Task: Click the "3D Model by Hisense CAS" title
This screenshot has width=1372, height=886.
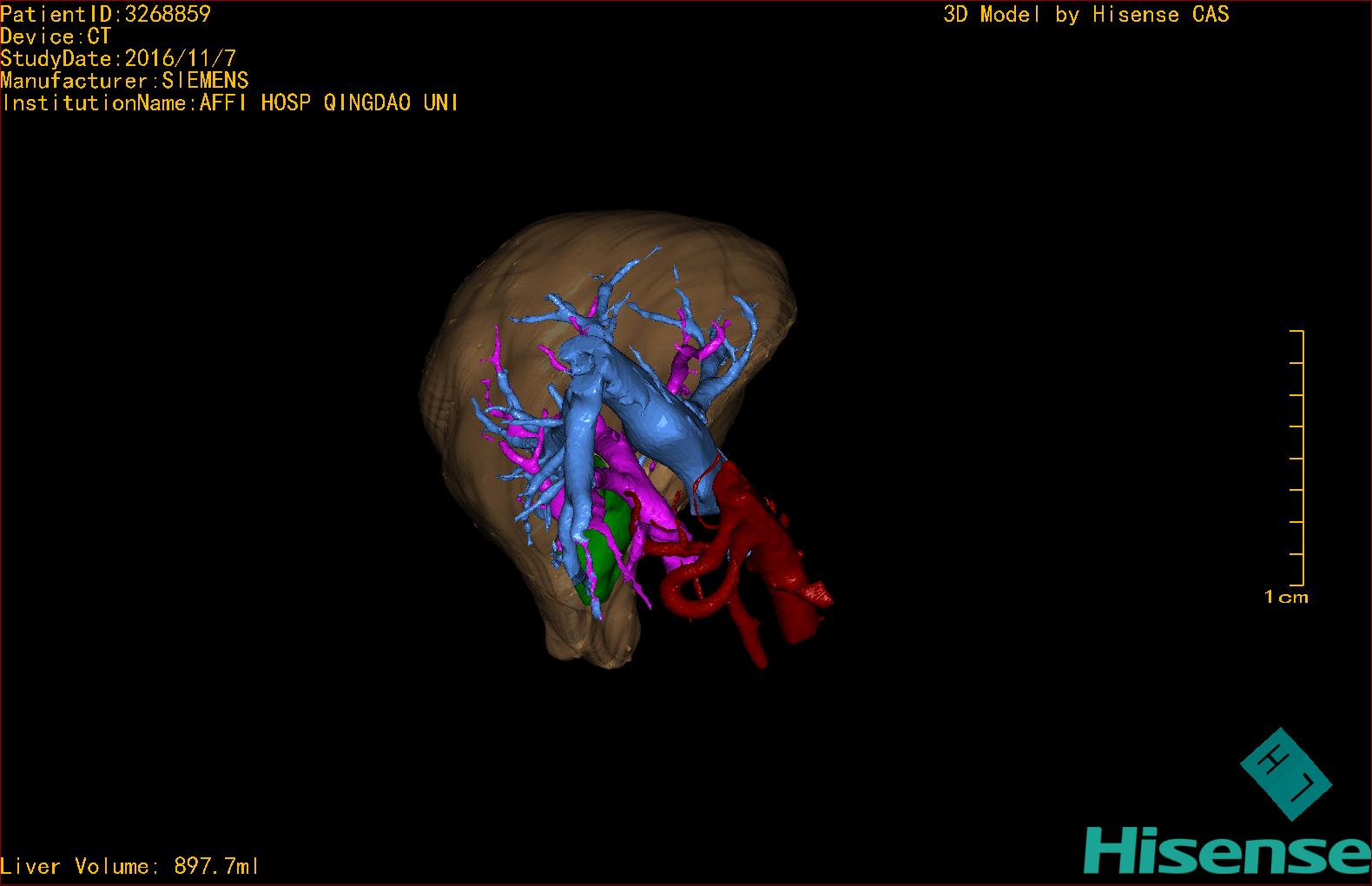Action: pyautogui.click(x=1086, y=14)
